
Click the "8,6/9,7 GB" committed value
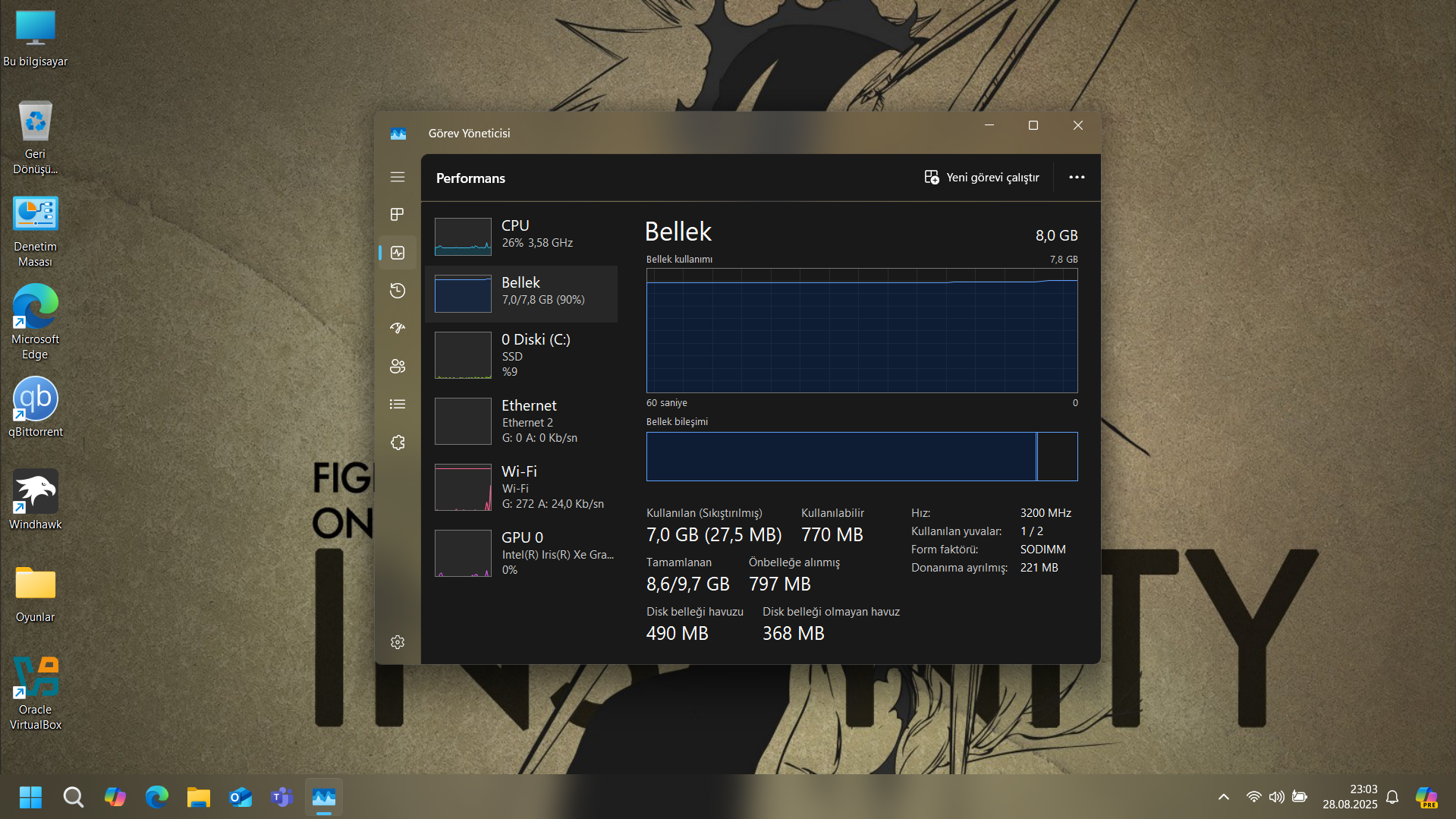[688, 584]
